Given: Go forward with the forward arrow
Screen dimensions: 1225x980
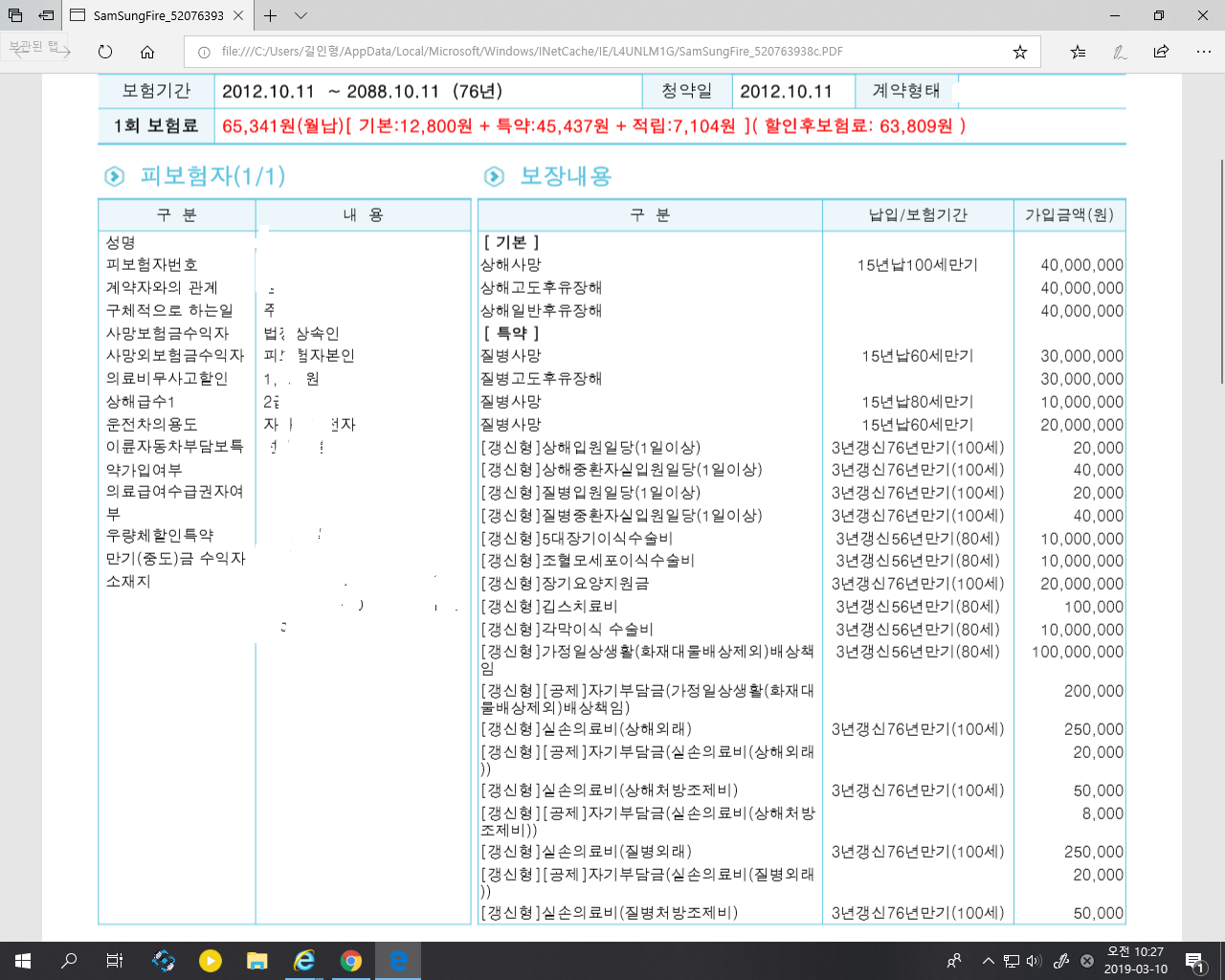Looking at the screenshot, I should [62, 52].
